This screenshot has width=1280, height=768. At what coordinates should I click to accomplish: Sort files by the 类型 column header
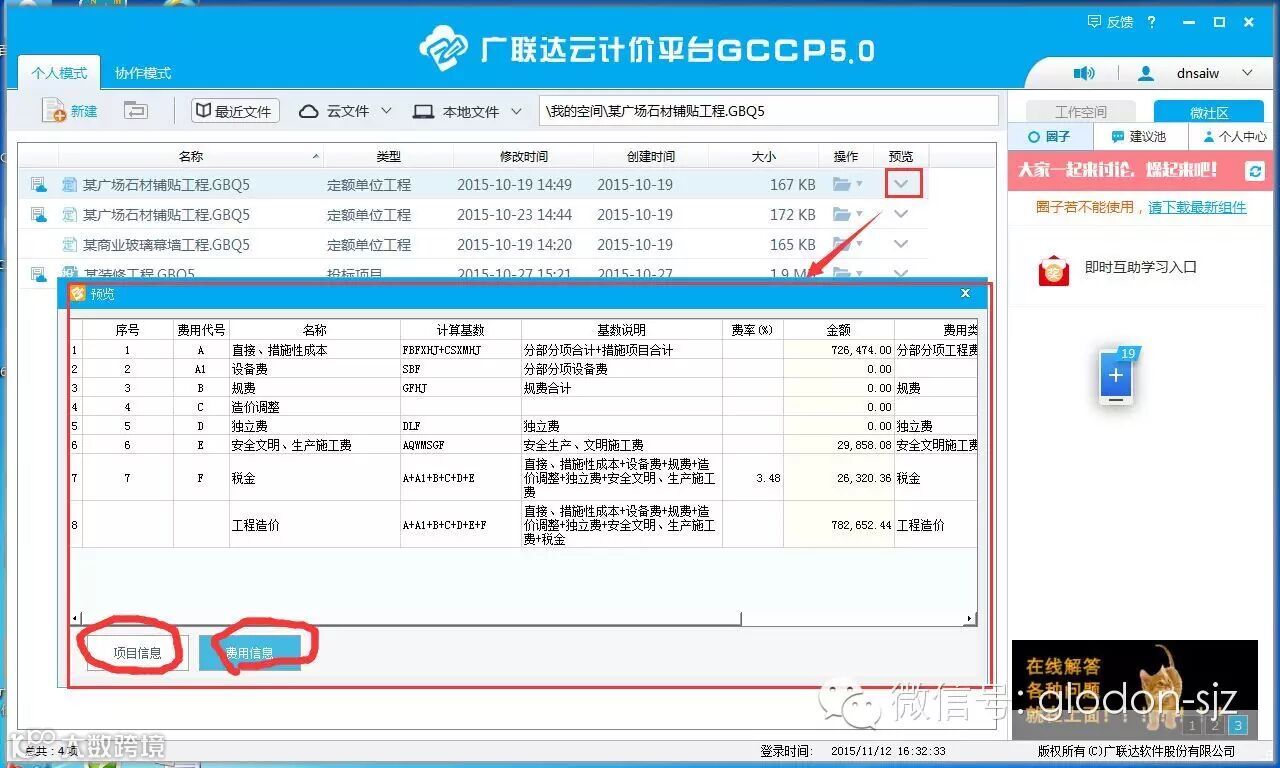388,156
